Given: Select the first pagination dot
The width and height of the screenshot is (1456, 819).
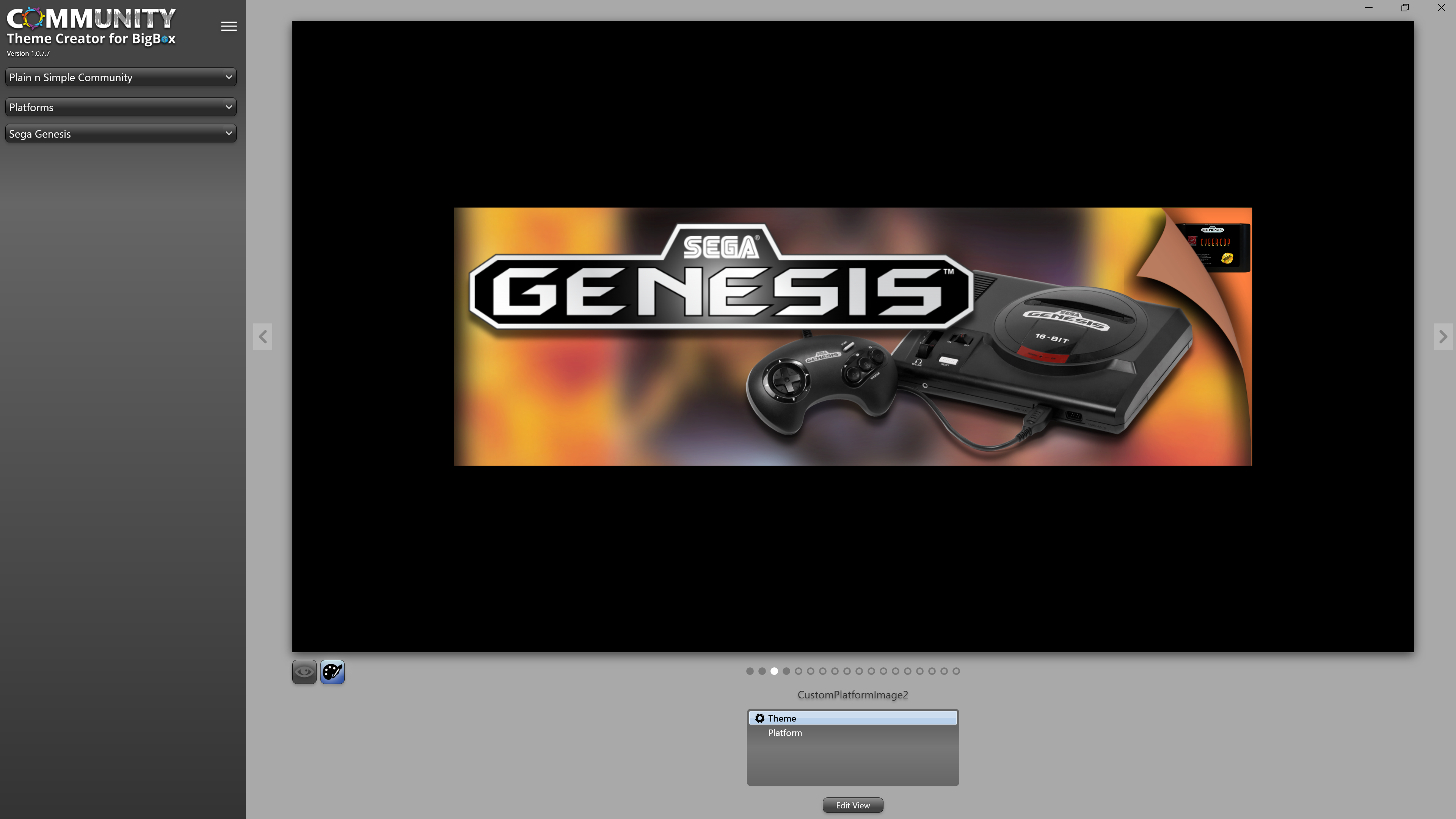Looking at the screenshot, I should coord(750,671).
